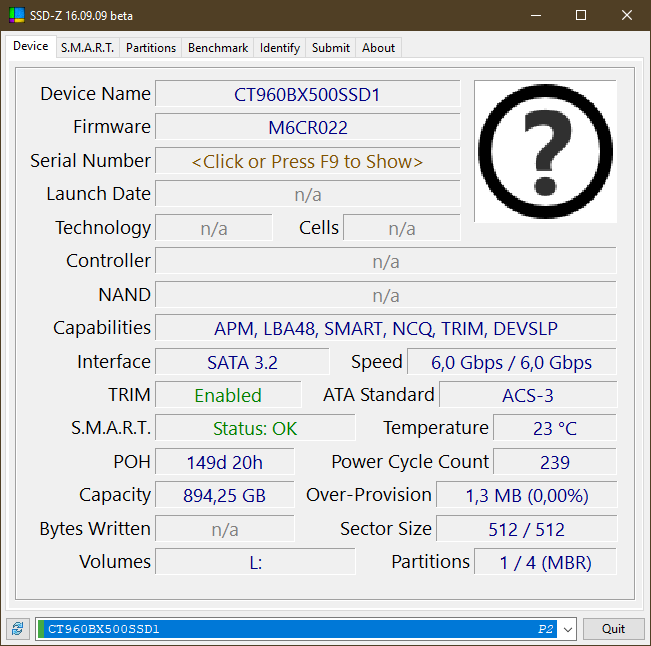Screen dimensions: 651x646
Task: Click the question mark device image
Action: point(545,151)
